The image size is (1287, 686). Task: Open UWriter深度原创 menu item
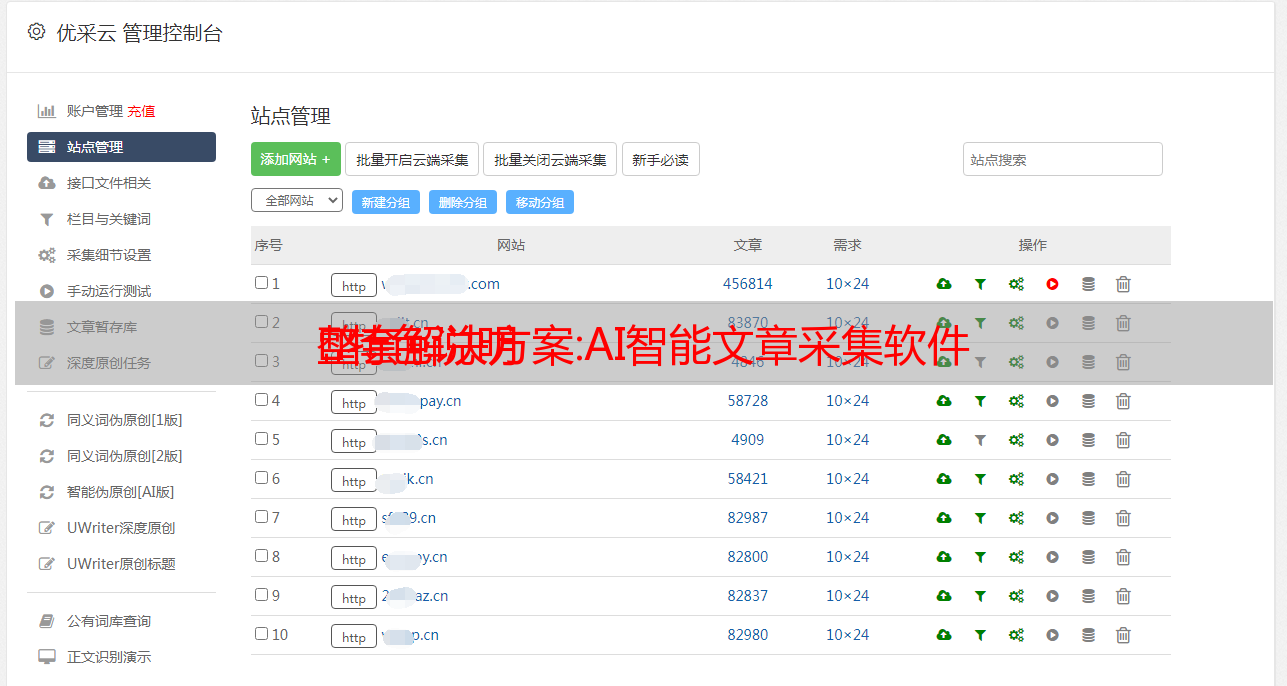[x=121, y=528]
